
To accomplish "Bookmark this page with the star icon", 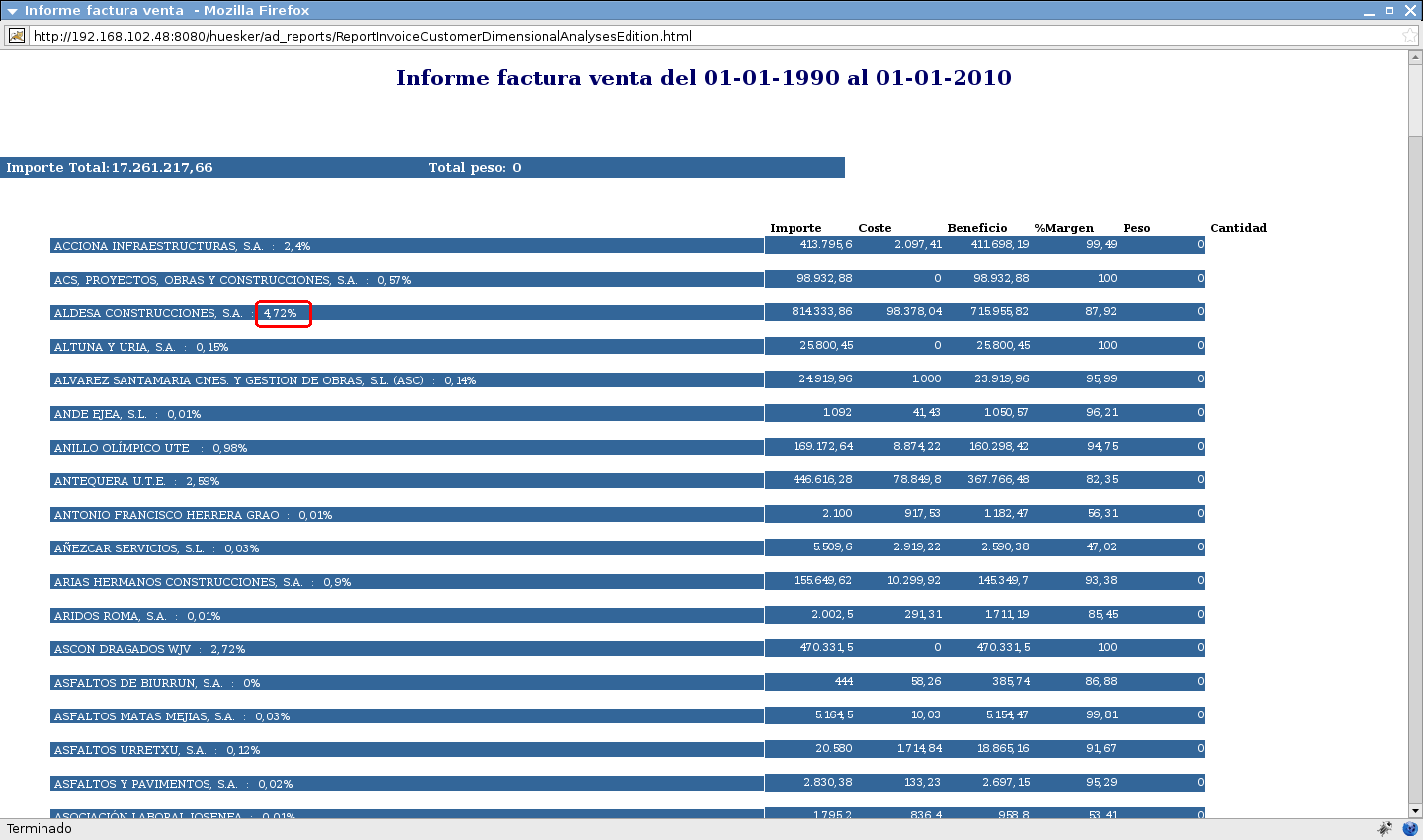I will [x=1410, y=36].
